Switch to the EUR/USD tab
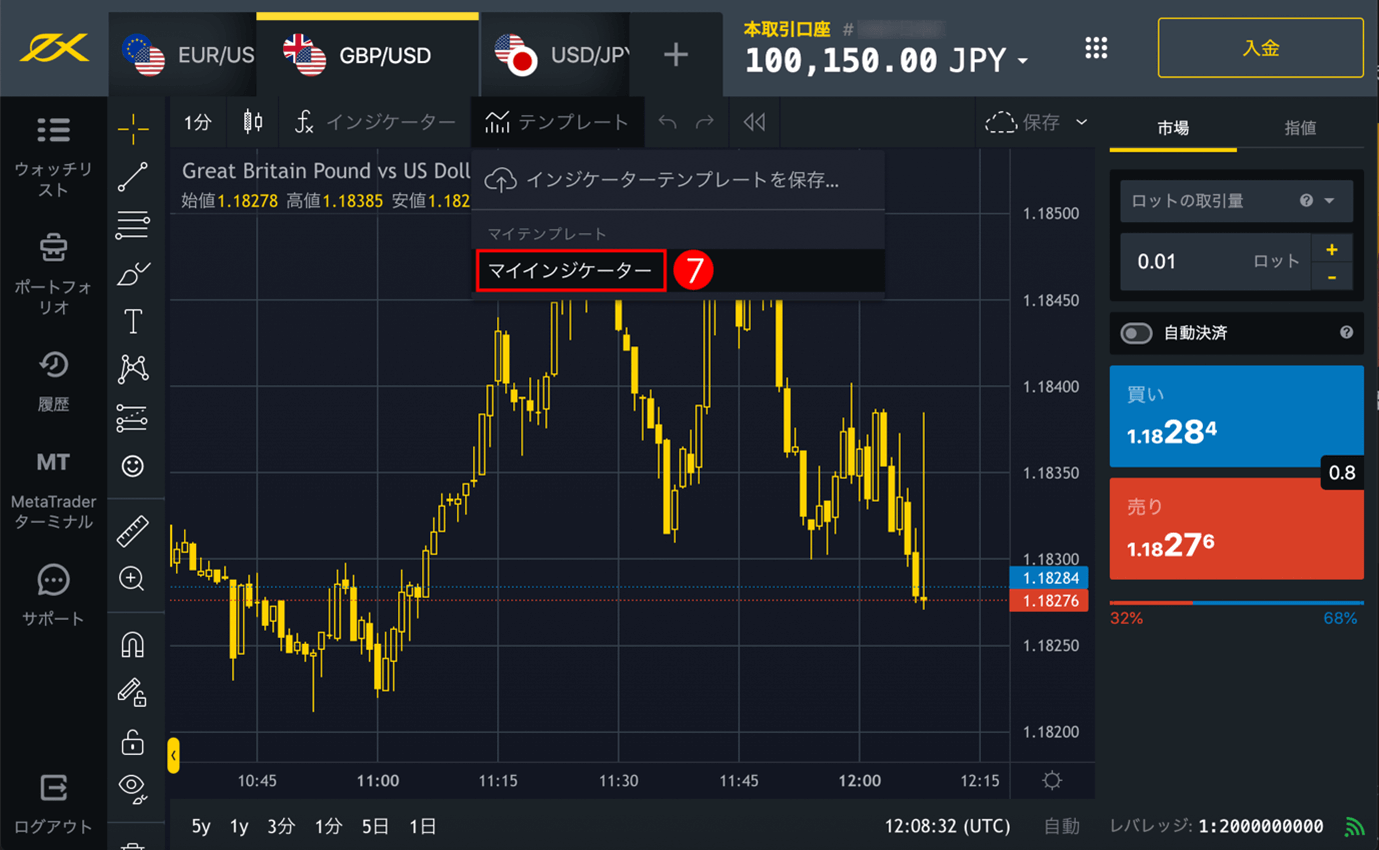Viewport: 1379px width, 850px height. pos(184,55)
